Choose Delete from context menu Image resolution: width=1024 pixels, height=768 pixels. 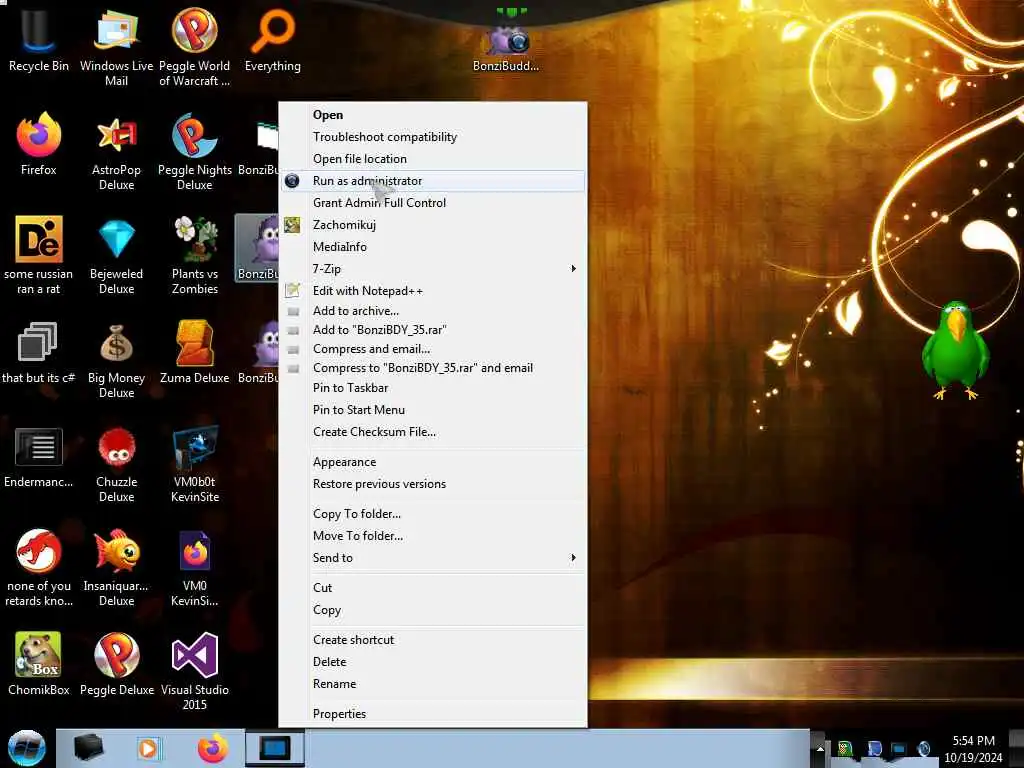click(x=433, y=662)
